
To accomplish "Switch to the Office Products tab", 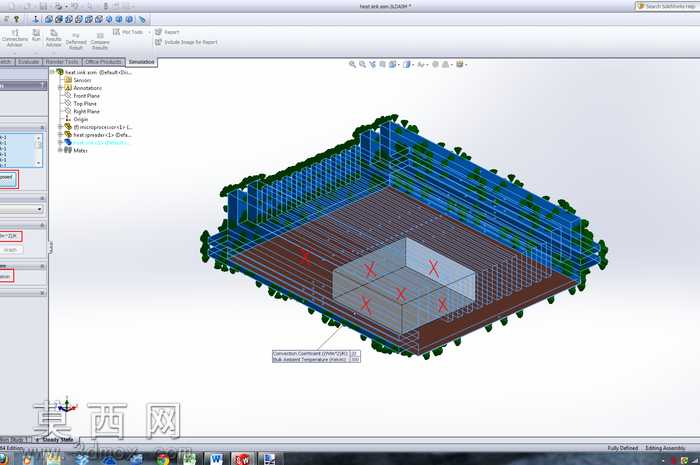I will coord(103,62).
